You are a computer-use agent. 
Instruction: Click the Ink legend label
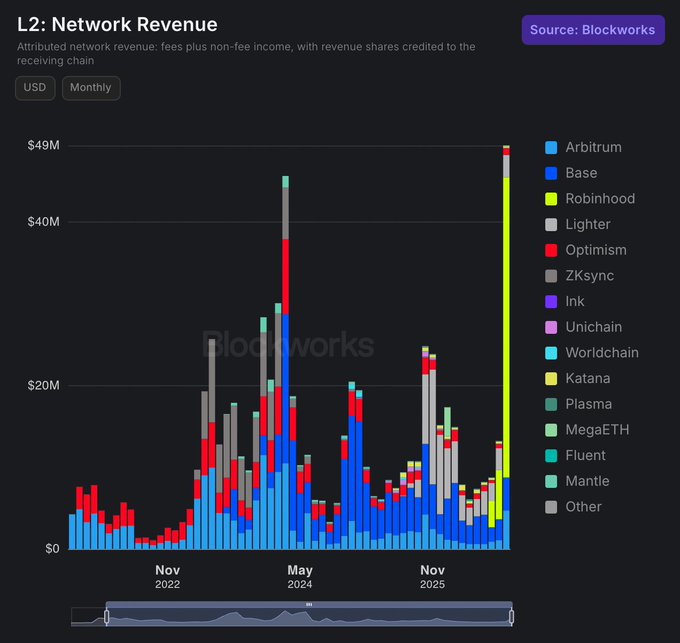point(575,301)
